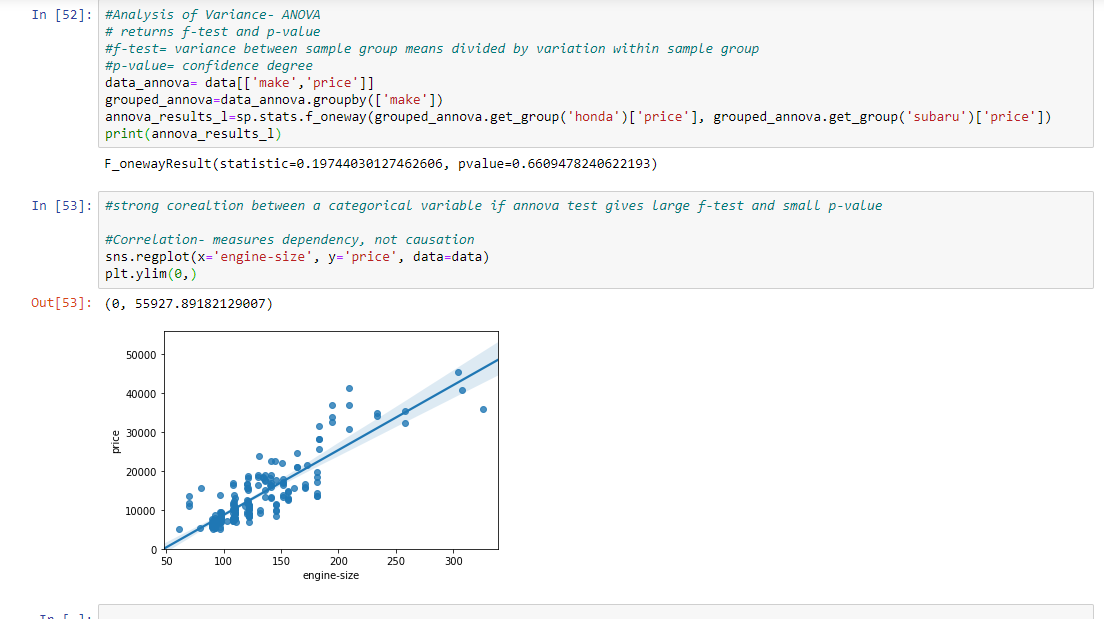Click the '#Correlation- measures dependency' comment line
This screenshot has height=619, width=1104.
[x=289, y=239]
